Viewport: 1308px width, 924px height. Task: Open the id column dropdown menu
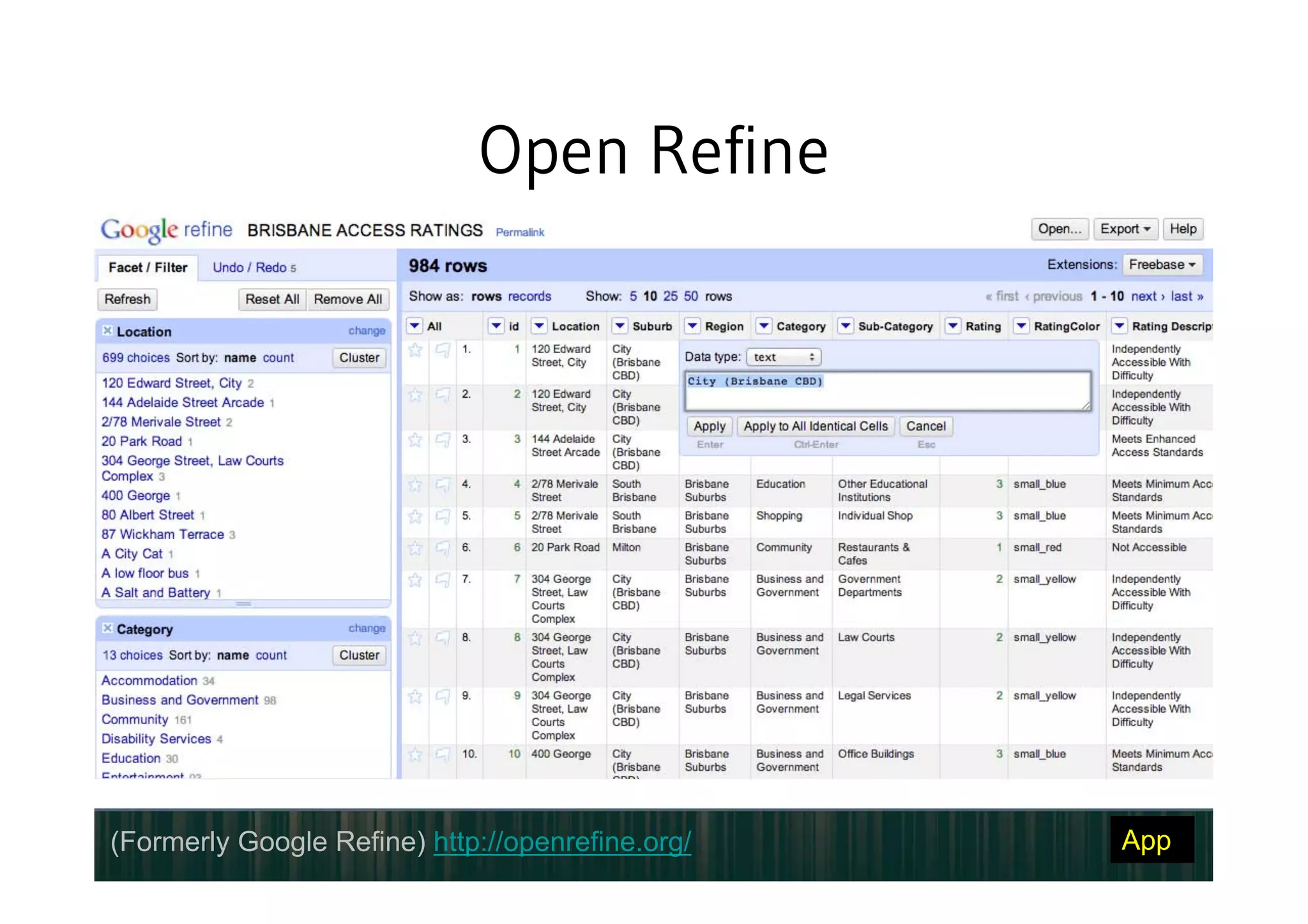[x=496, y=326]
